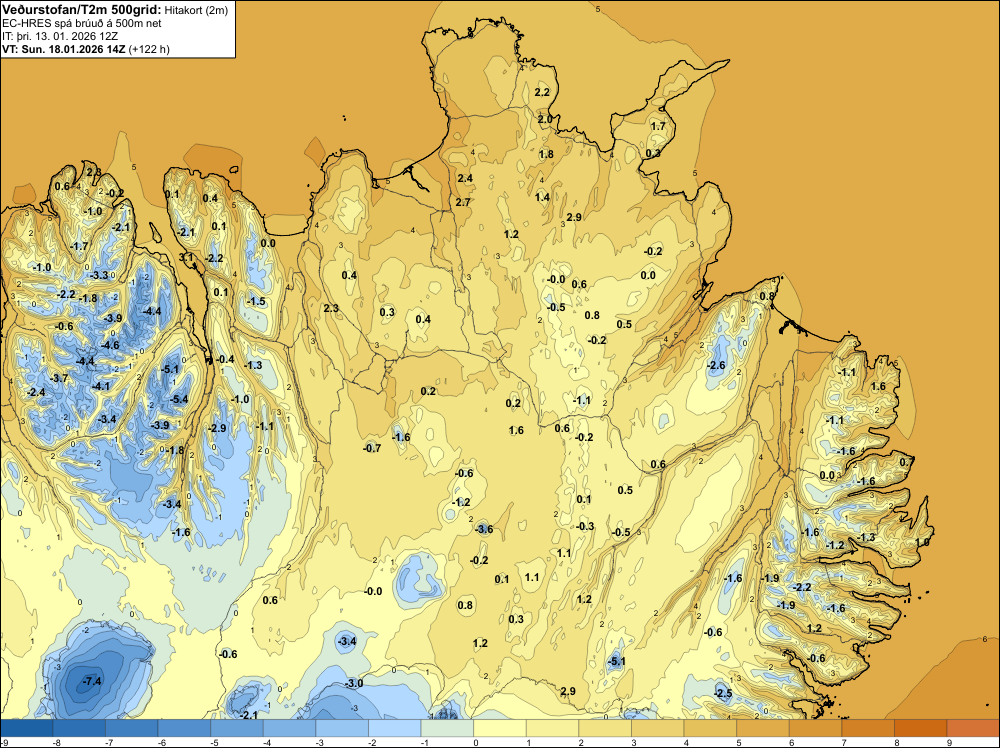
Task: Click the legend swatch between 3 and 4
Action: coord(658,728)
